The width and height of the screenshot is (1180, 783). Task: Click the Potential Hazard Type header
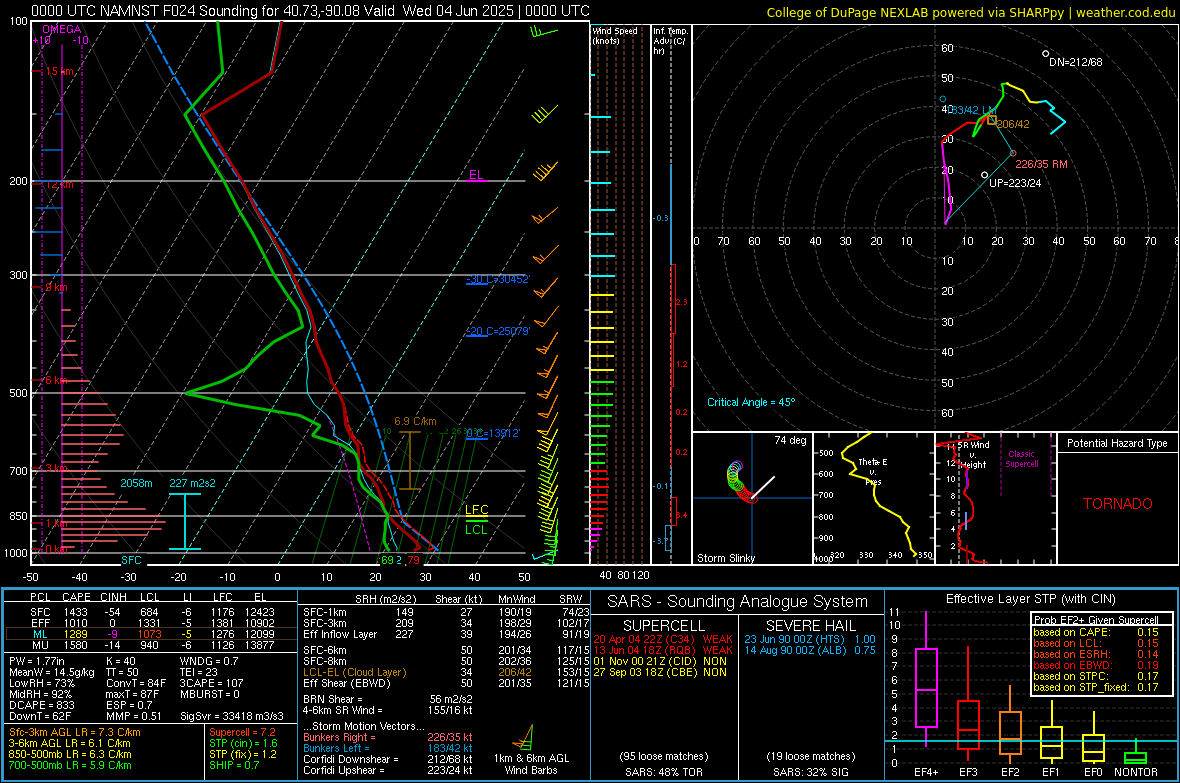pyautogui.click(x=1118, y=443)
